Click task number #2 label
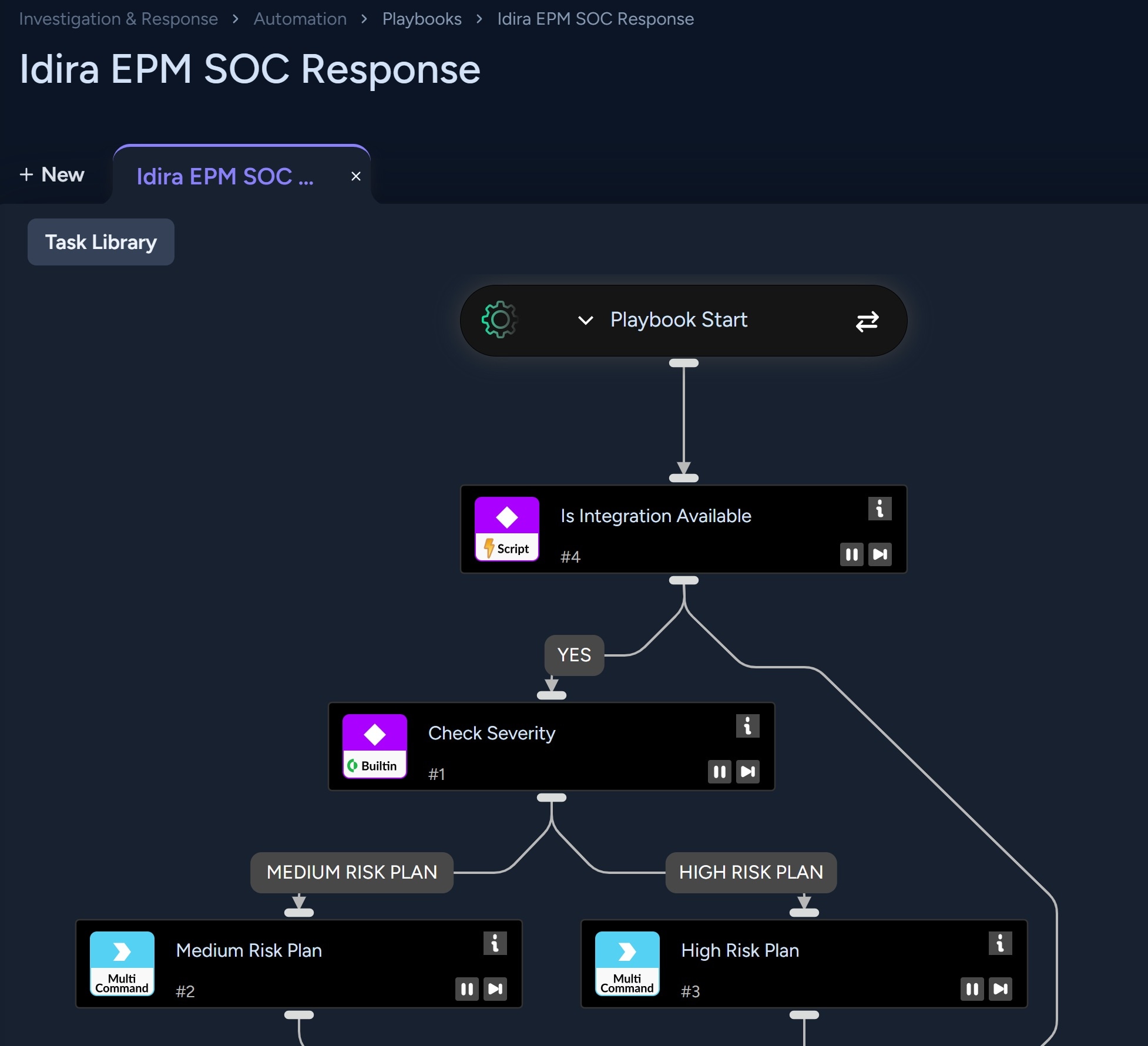 point(185,991)
